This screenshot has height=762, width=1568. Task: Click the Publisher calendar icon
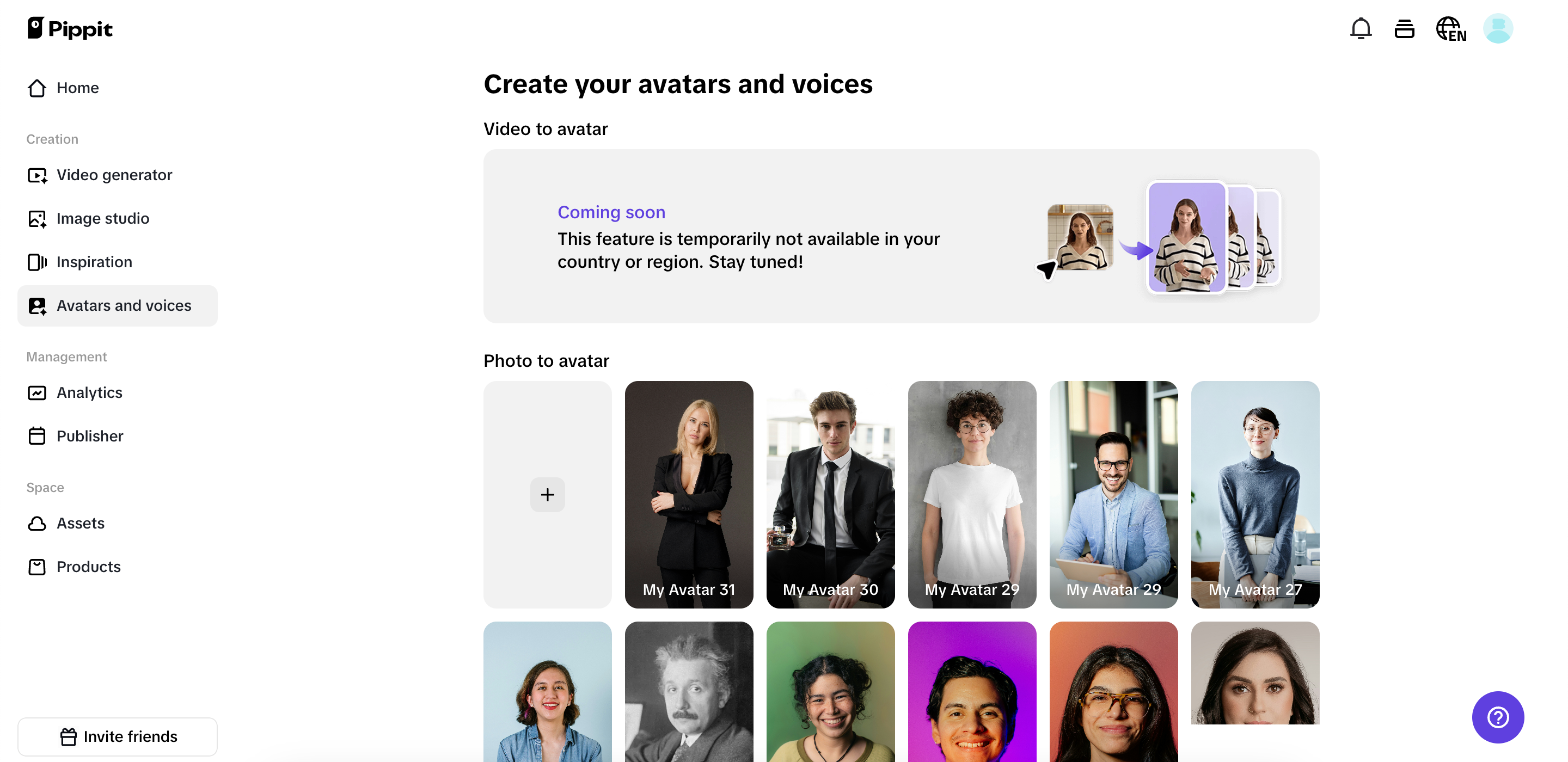coord(37,437)
